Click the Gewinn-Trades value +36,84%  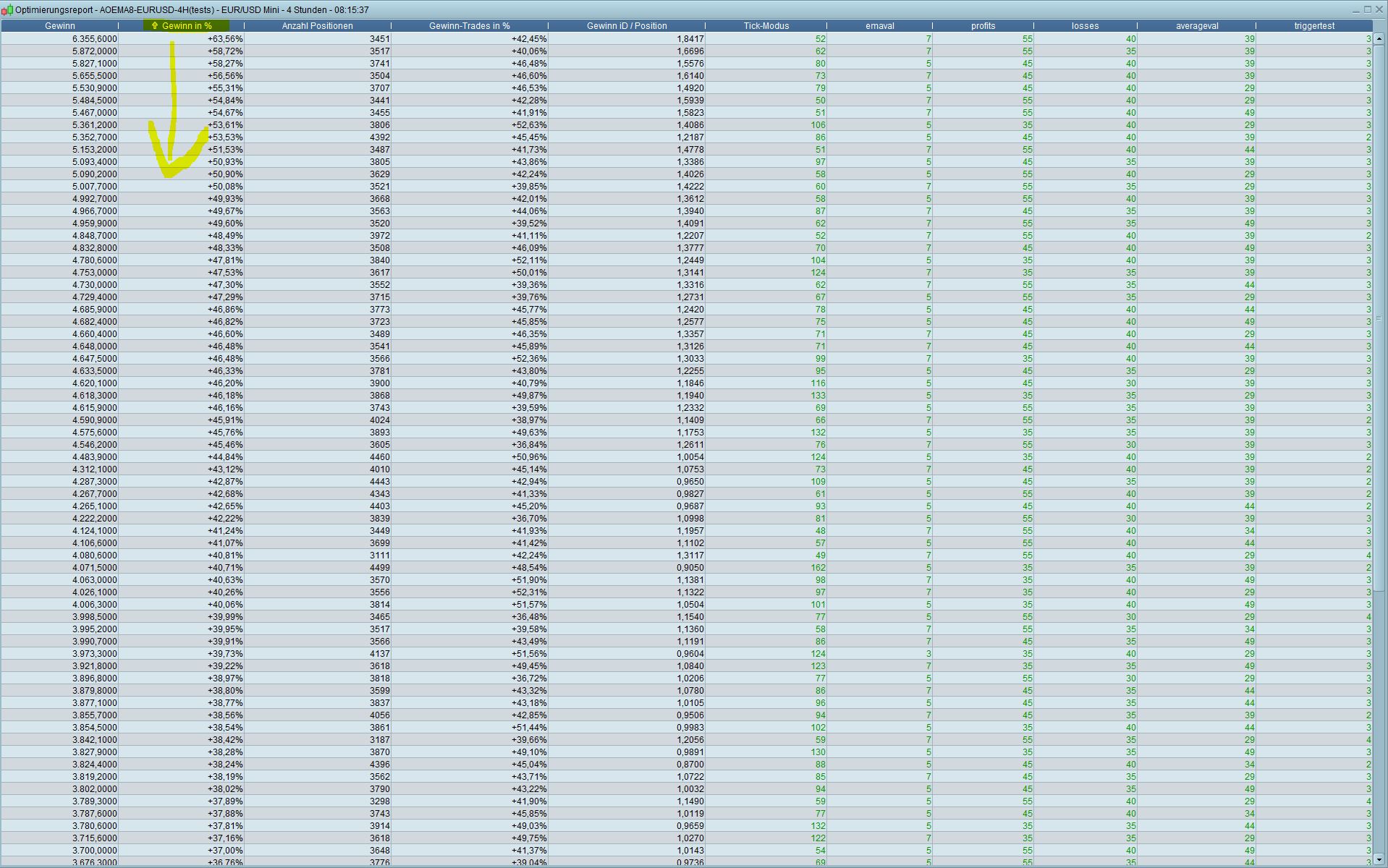[529, 445]
